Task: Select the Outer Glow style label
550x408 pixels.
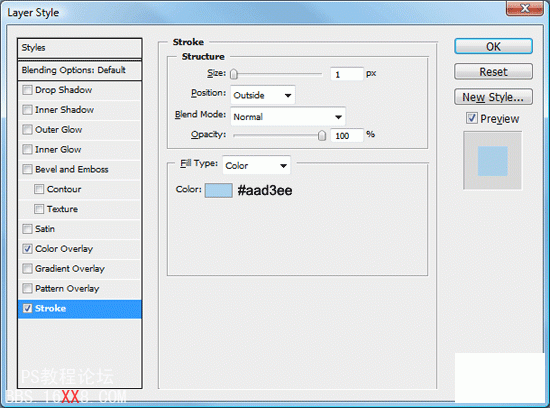Action: (59, 129)
